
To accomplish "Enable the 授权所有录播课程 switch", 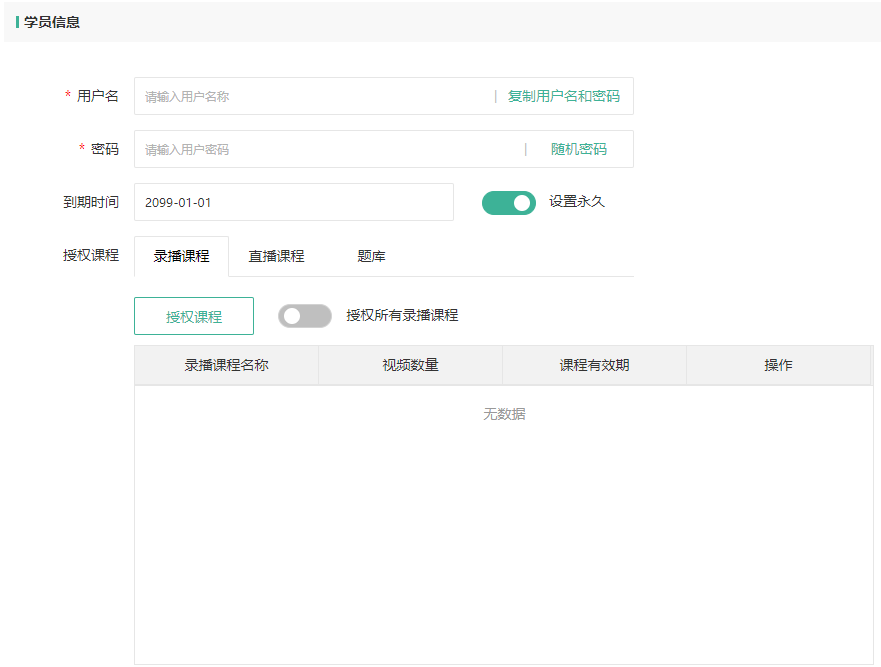I will (305, 316).
